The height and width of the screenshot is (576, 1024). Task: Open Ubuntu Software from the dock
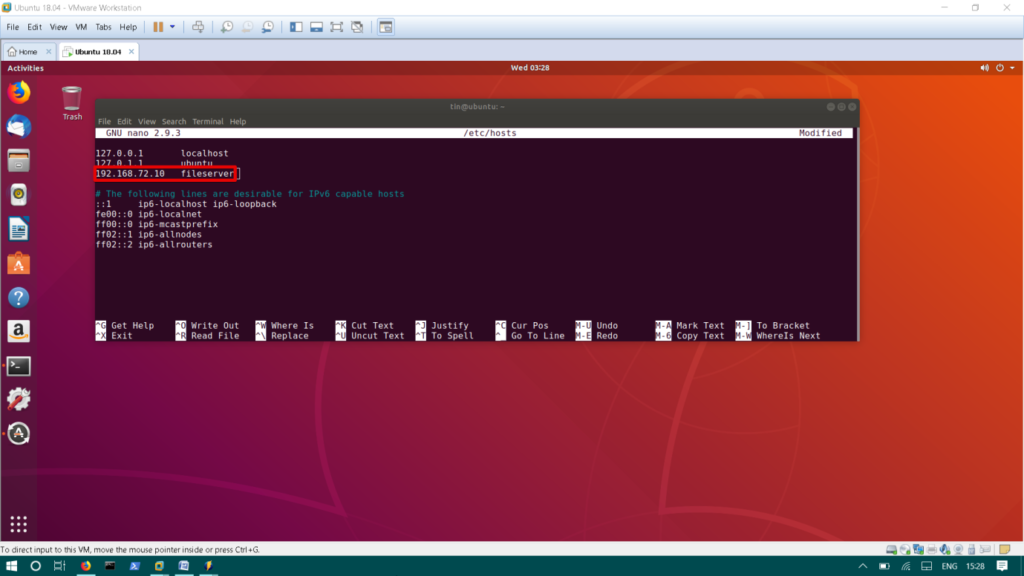tap(18, 263)
